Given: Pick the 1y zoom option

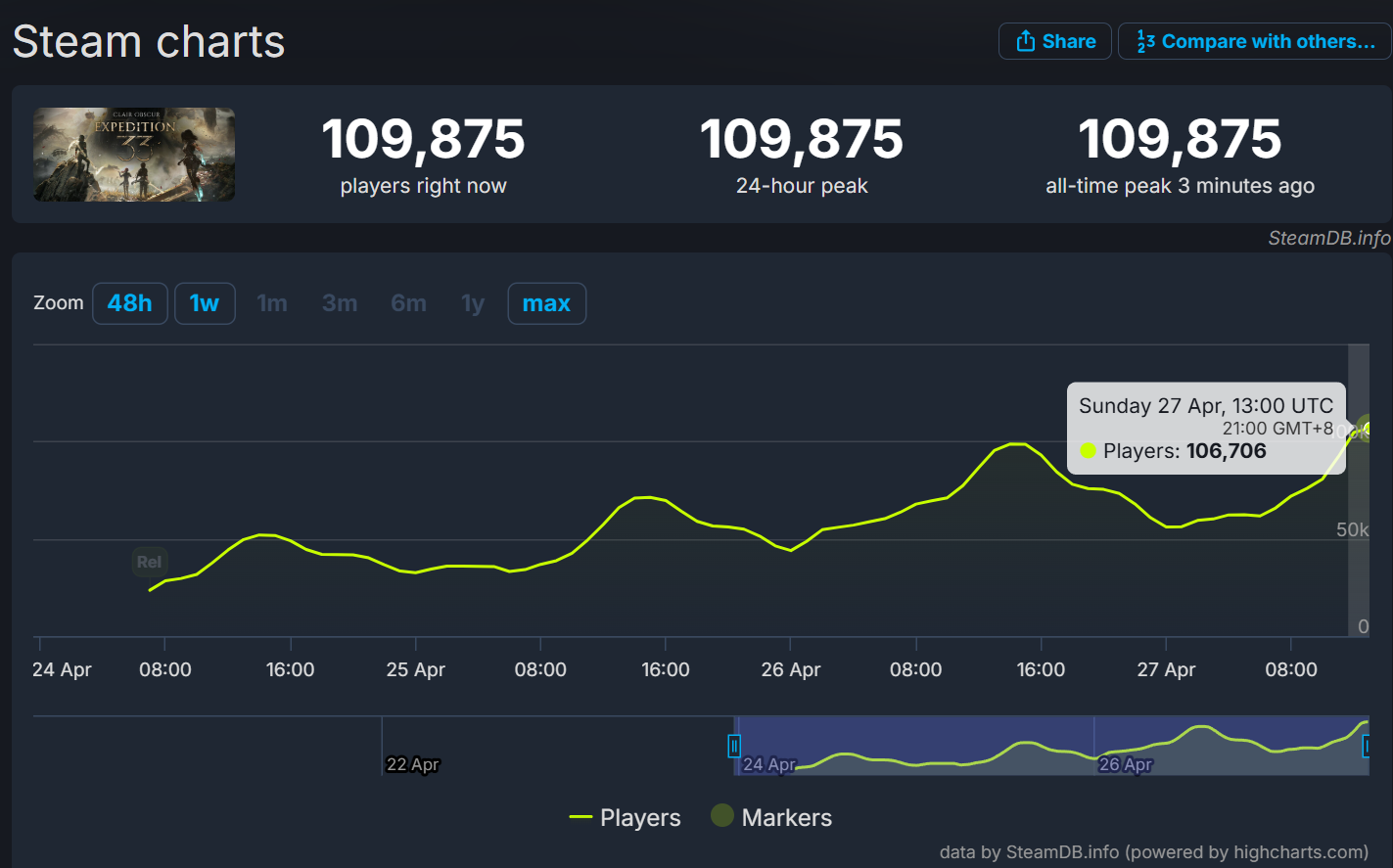Looking at the screenshot, I should pyautogui.click(x=473, y=303).
